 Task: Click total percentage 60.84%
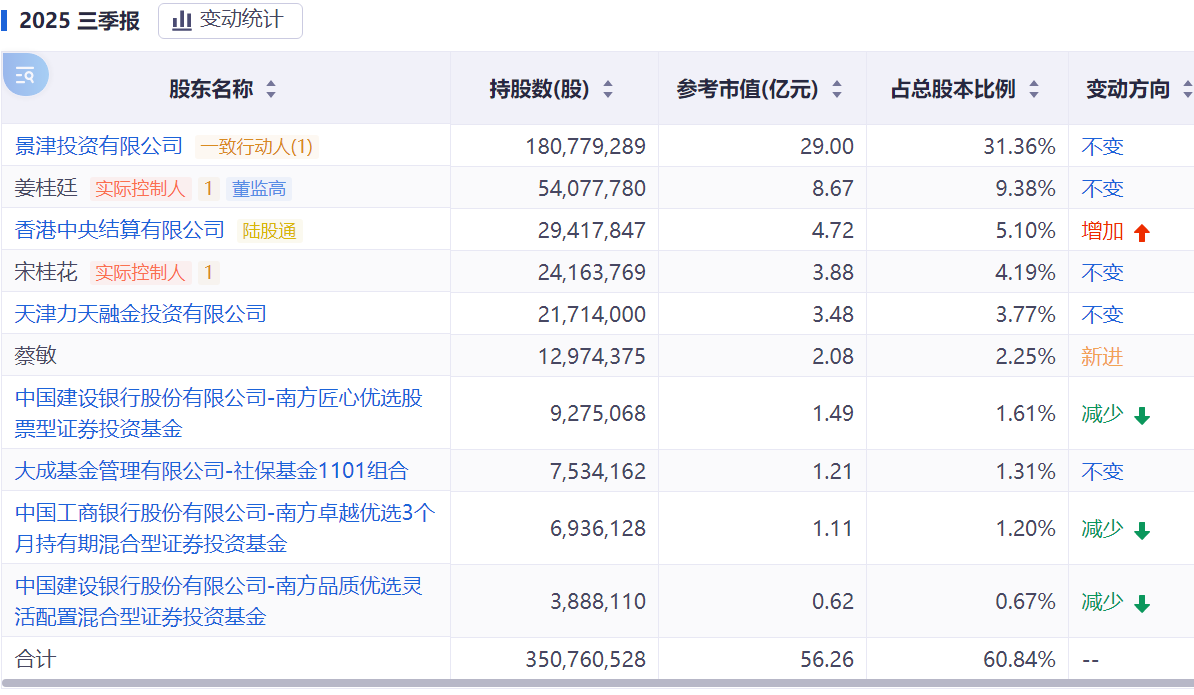tap(1020, 659)
